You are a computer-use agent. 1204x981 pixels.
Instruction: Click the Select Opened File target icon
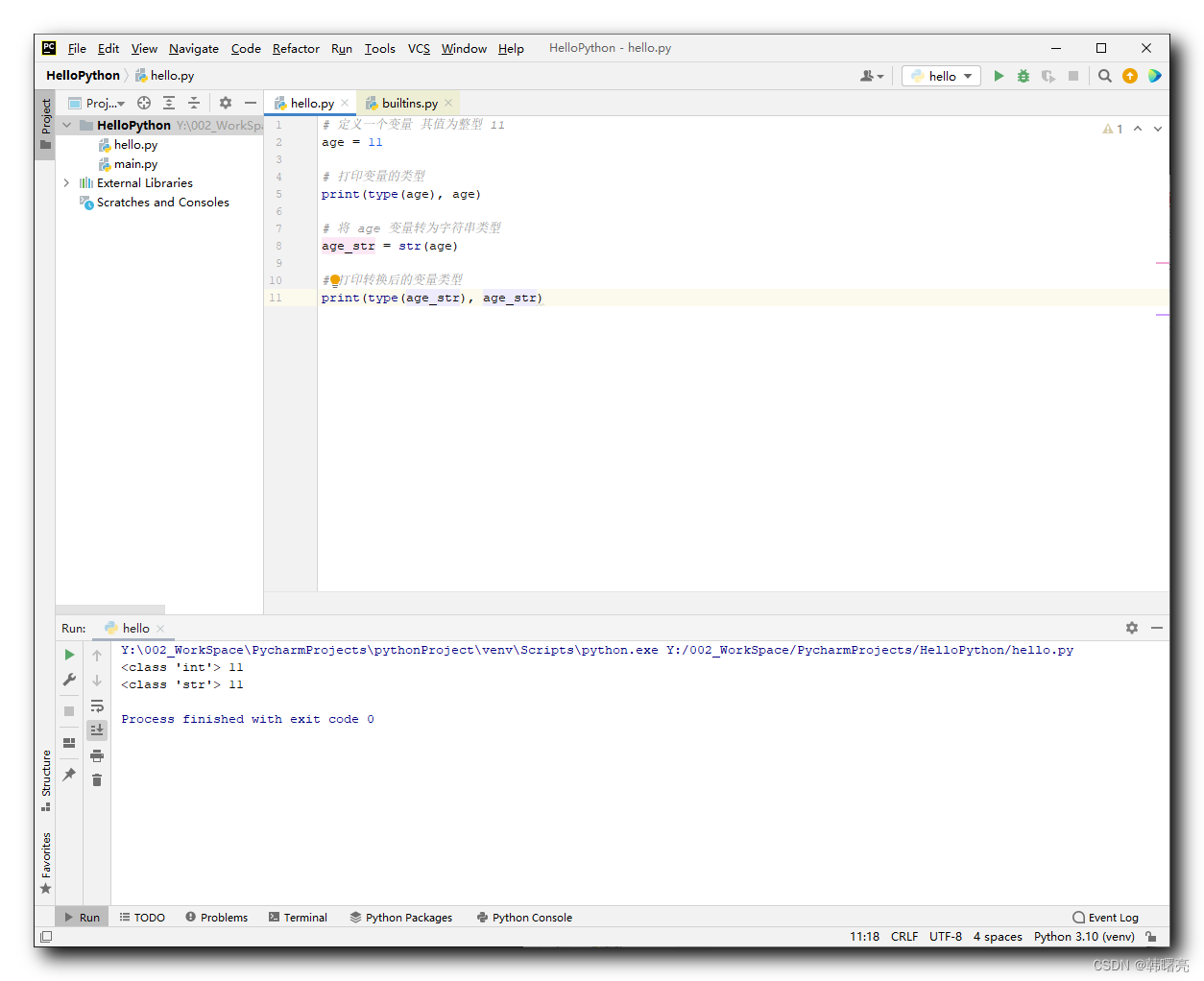[144, 103]
